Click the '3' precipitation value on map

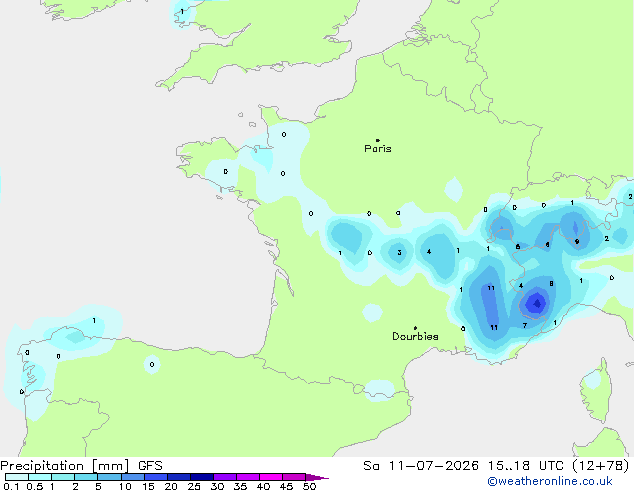click(399, 253)
